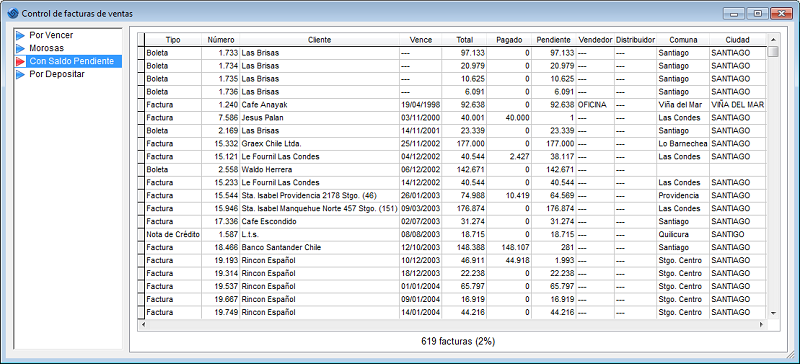The height and width of the screenshot is (364, 800).
Task: Click the SANTIGO city cell
Action: point(737,235)
